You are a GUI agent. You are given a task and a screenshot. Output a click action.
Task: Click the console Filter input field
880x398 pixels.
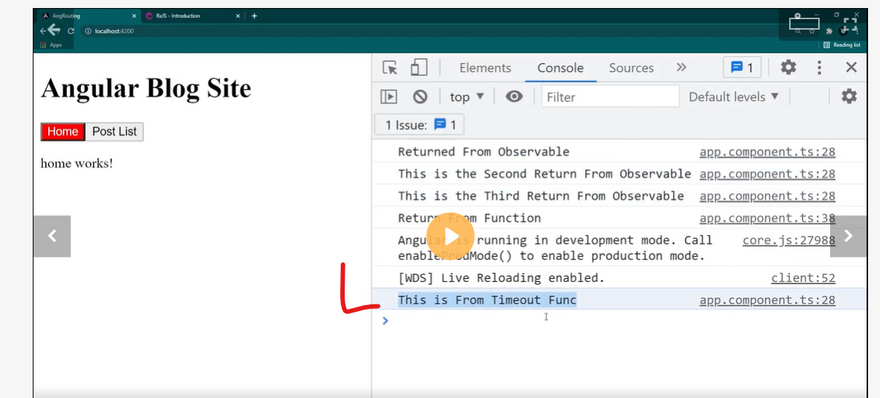(610, 97)
